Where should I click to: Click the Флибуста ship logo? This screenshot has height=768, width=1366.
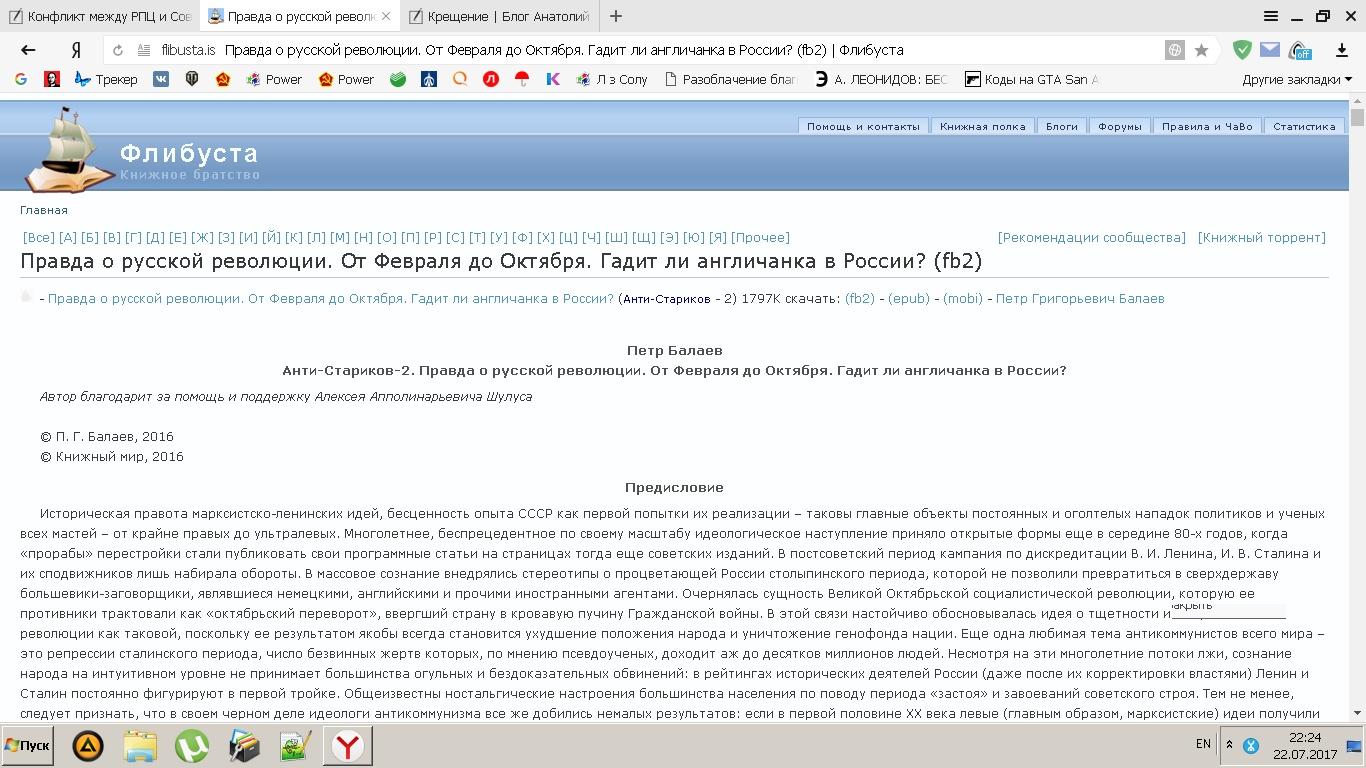(70, 150)
